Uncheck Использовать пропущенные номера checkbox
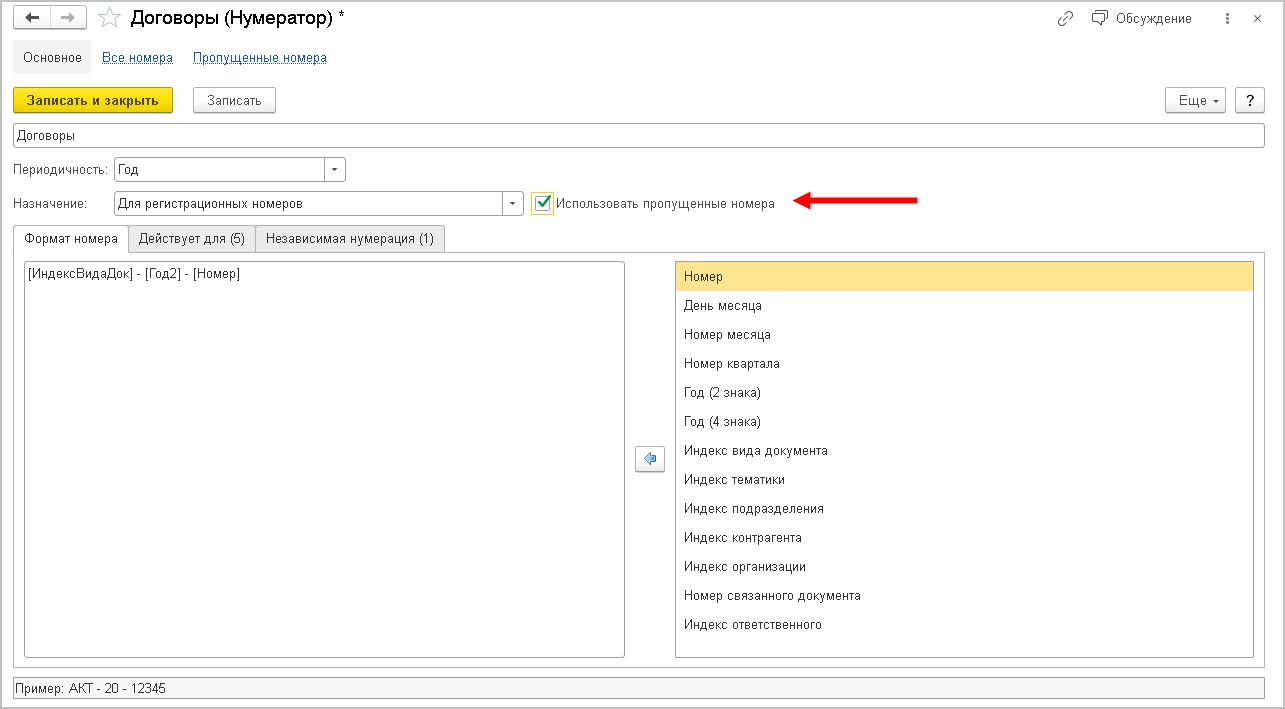This screenshot has width=1285, height=709. click(543, 203)
